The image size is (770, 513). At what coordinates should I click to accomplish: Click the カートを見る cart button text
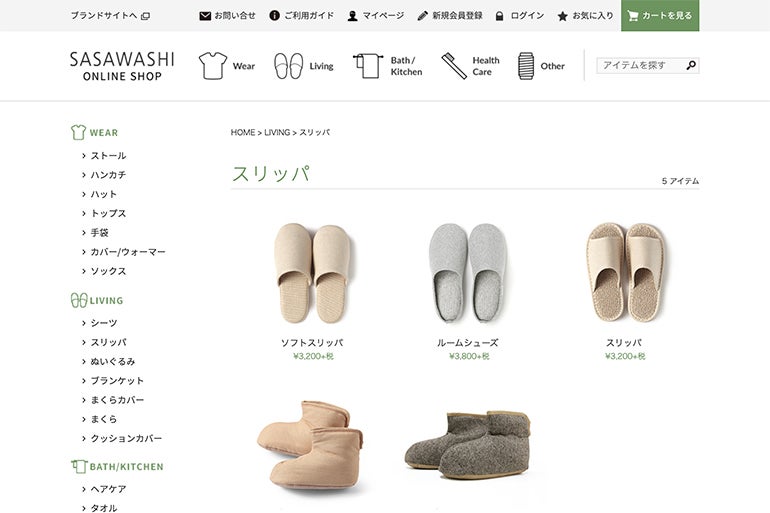pyautogui.click(x=667, y=16)
